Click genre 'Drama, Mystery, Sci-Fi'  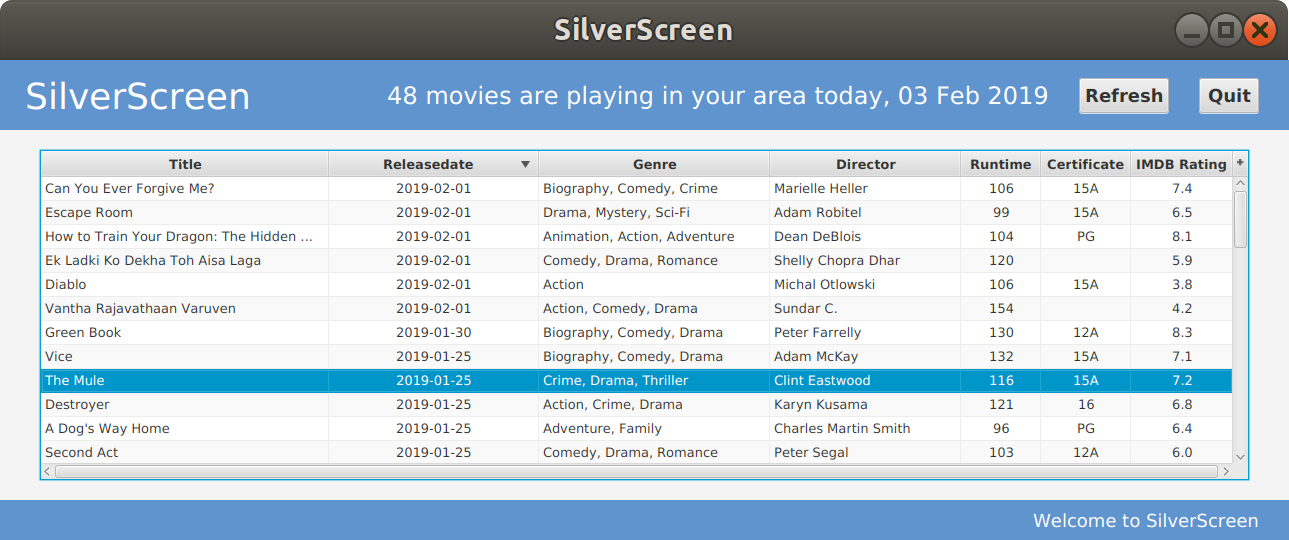616,212
